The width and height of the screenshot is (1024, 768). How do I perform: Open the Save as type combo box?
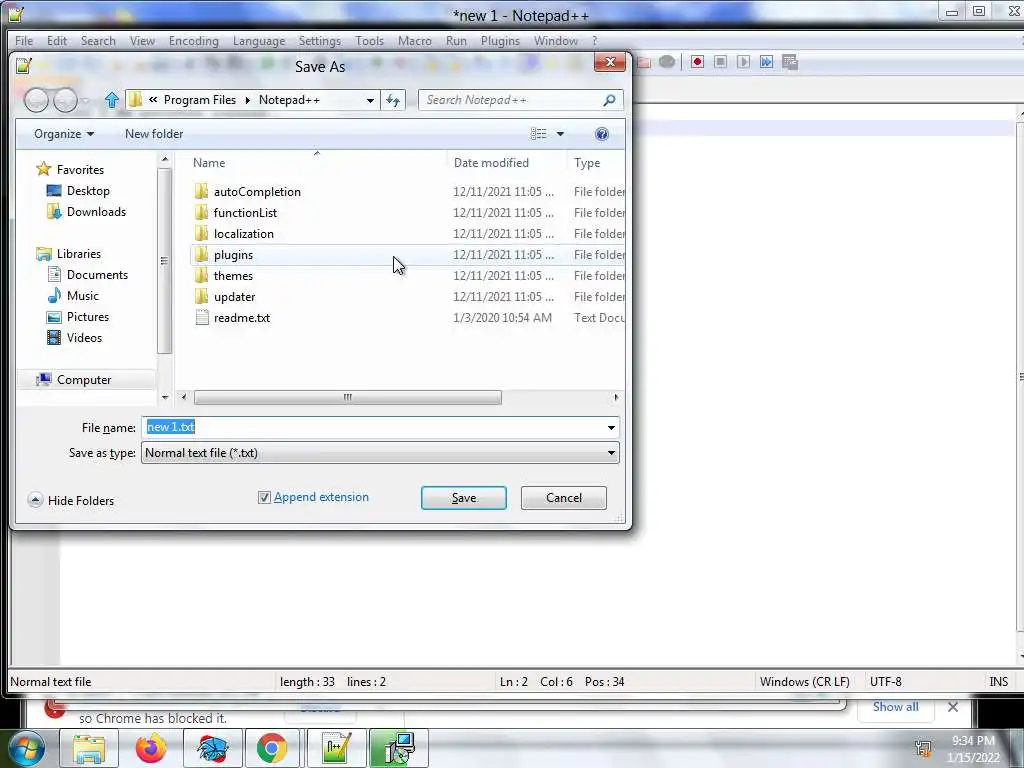tap(380, 453)
